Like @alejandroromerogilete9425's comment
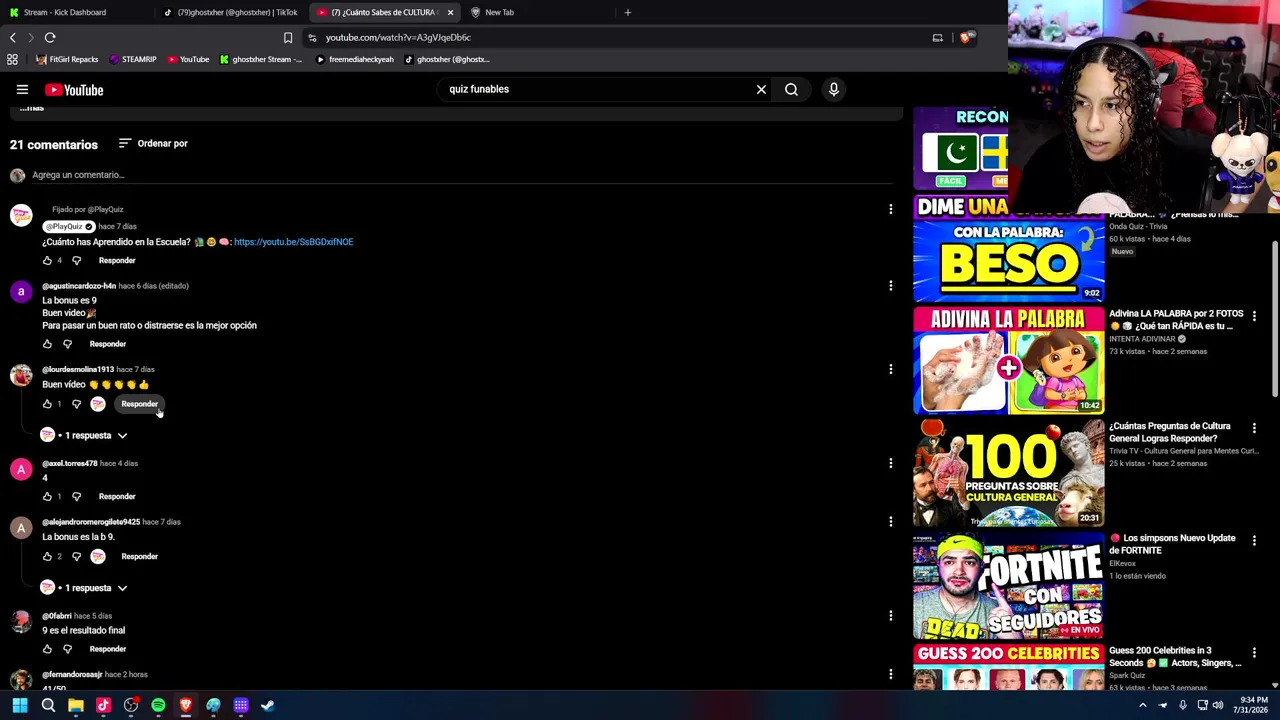 pyautogui.click(x=47, y=556)
